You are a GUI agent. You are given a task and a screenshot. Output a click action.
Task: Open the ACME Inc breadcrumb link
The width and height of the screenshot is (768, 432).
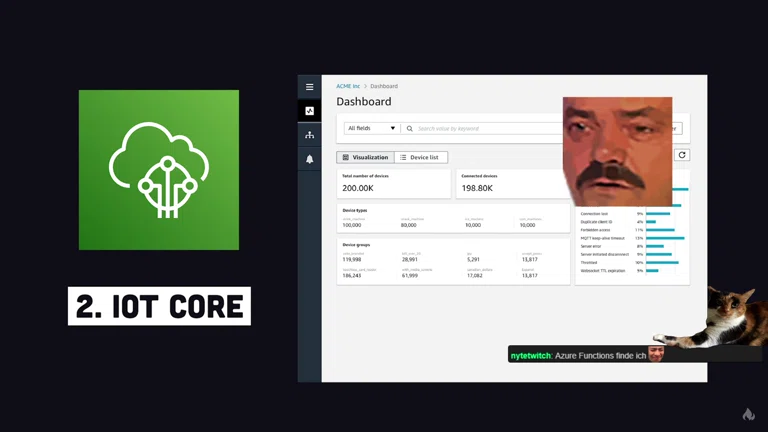click(348, 86)
